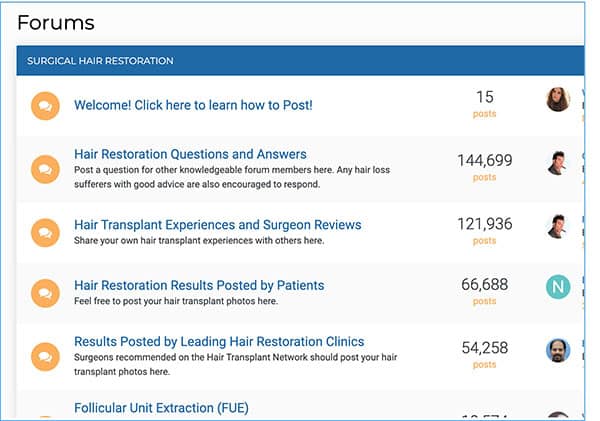
Task: Open Hair Transplant Experiences and Surgeon Reviews
Action: coord(217,225)
